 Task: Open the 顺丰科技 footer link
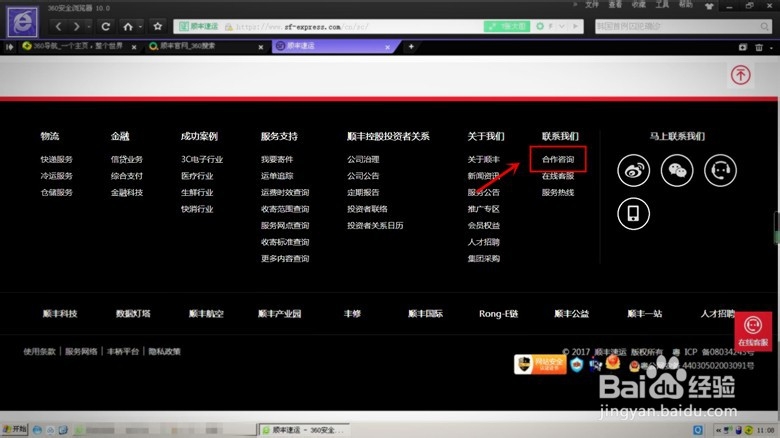pos(60,314)
